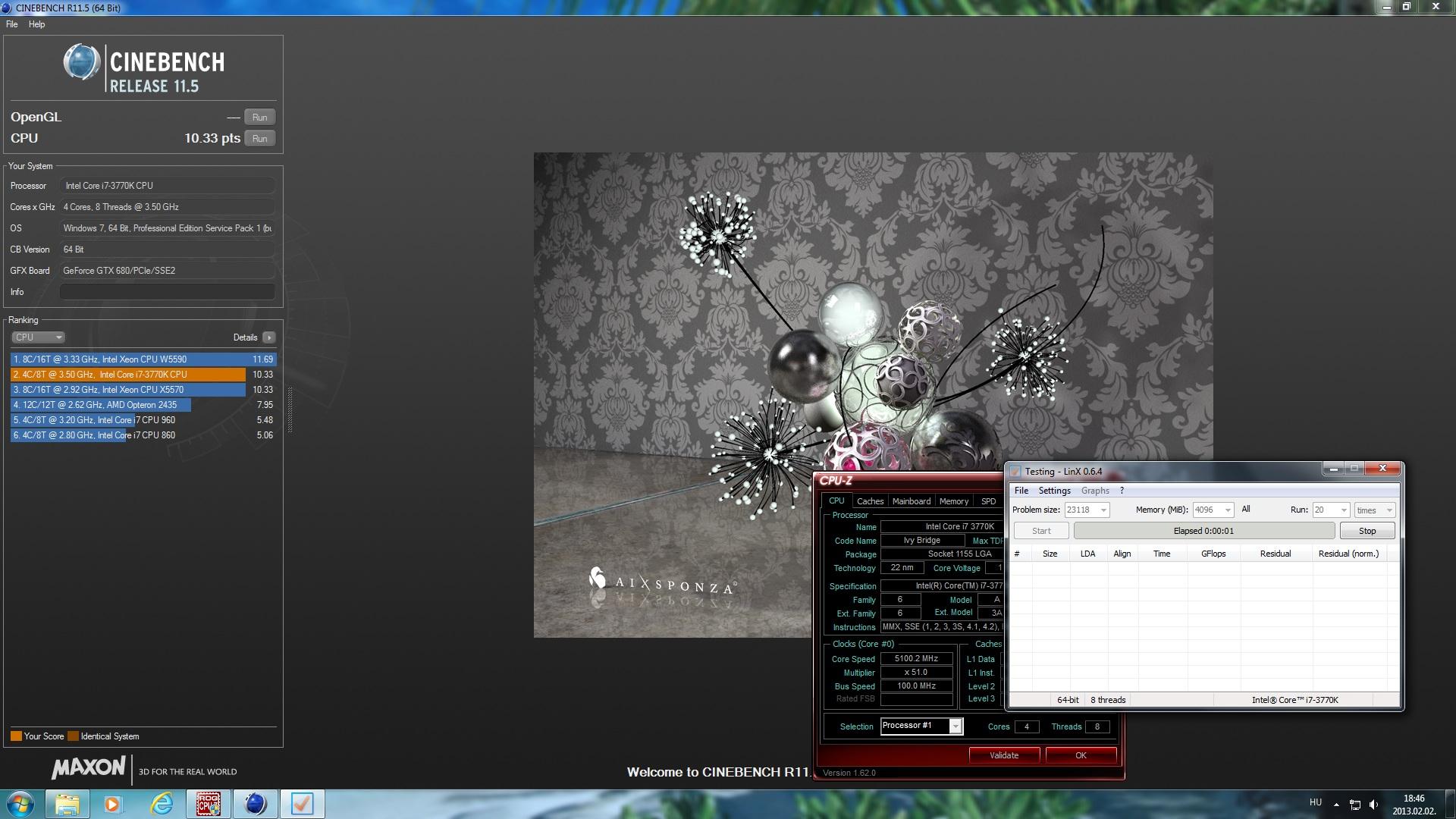Click the Identical System legend swatch
This screenshot has height=819, width=1456.
pyautogui.click(x=73, y=736)
